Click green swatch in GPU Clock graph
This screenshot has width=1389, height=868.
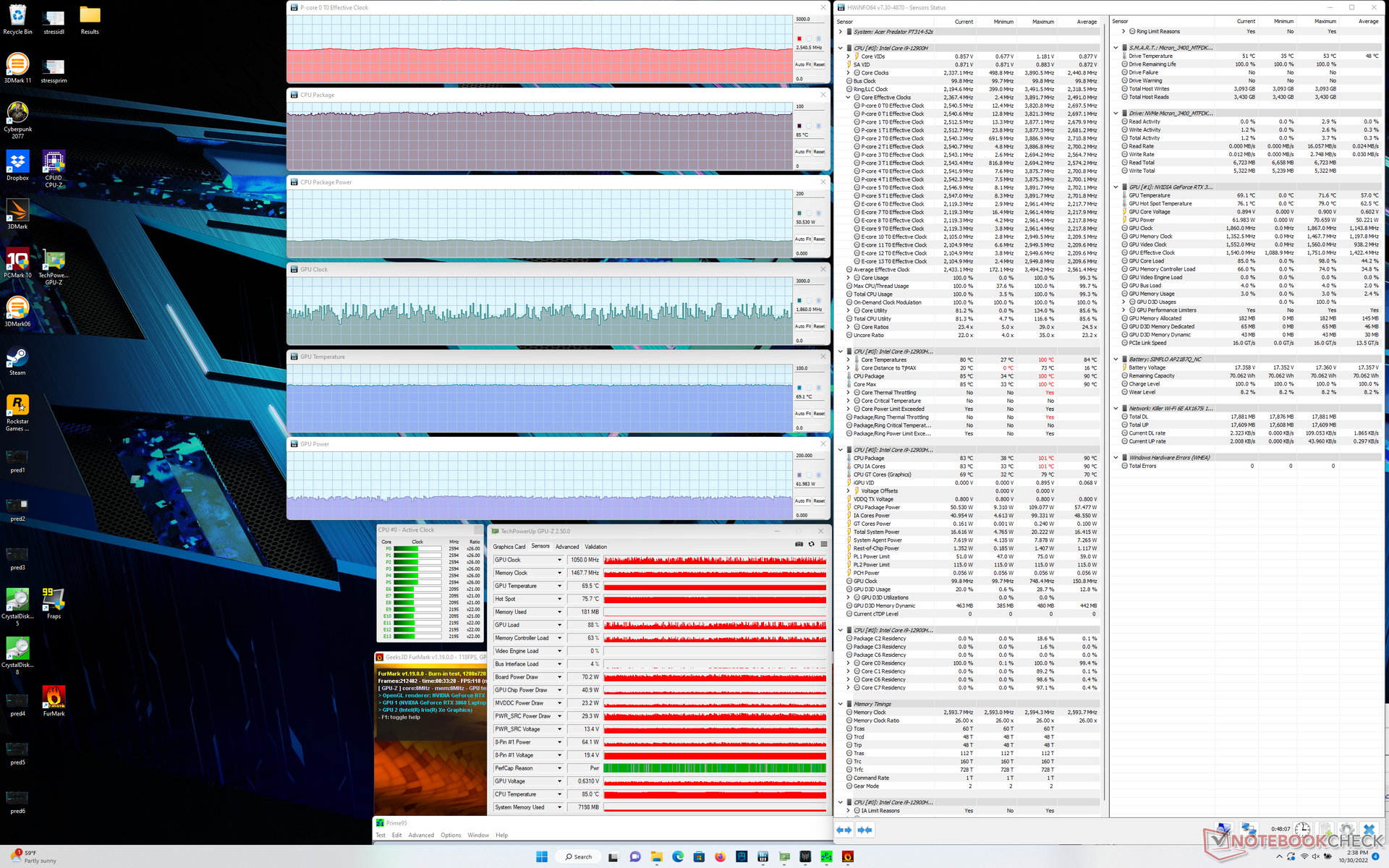click(799, 300)
